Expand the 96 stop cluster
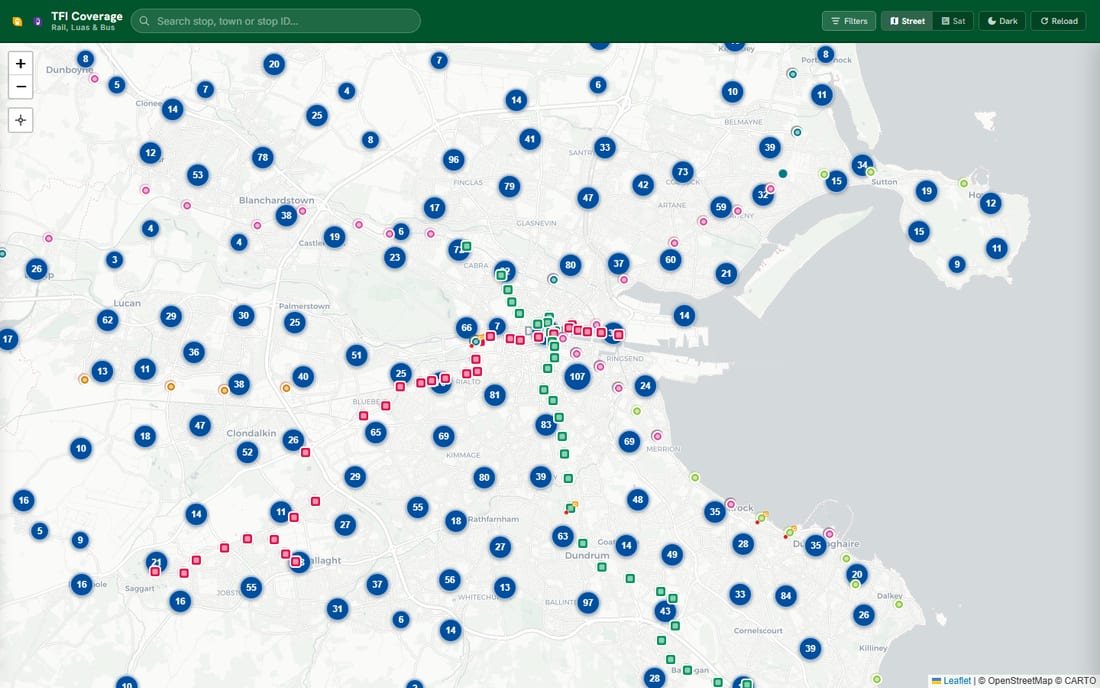1100x688 pixels. pos(454,160)
